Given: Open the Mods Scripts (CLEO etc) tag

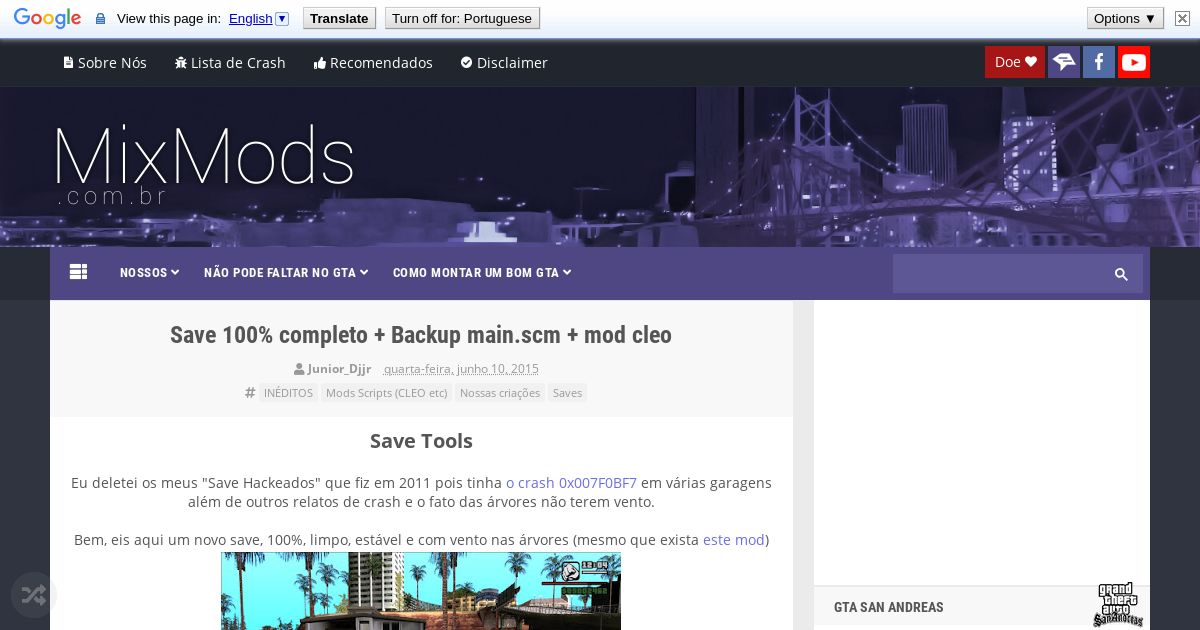Looking at the screenshot, I should point(386,393).
